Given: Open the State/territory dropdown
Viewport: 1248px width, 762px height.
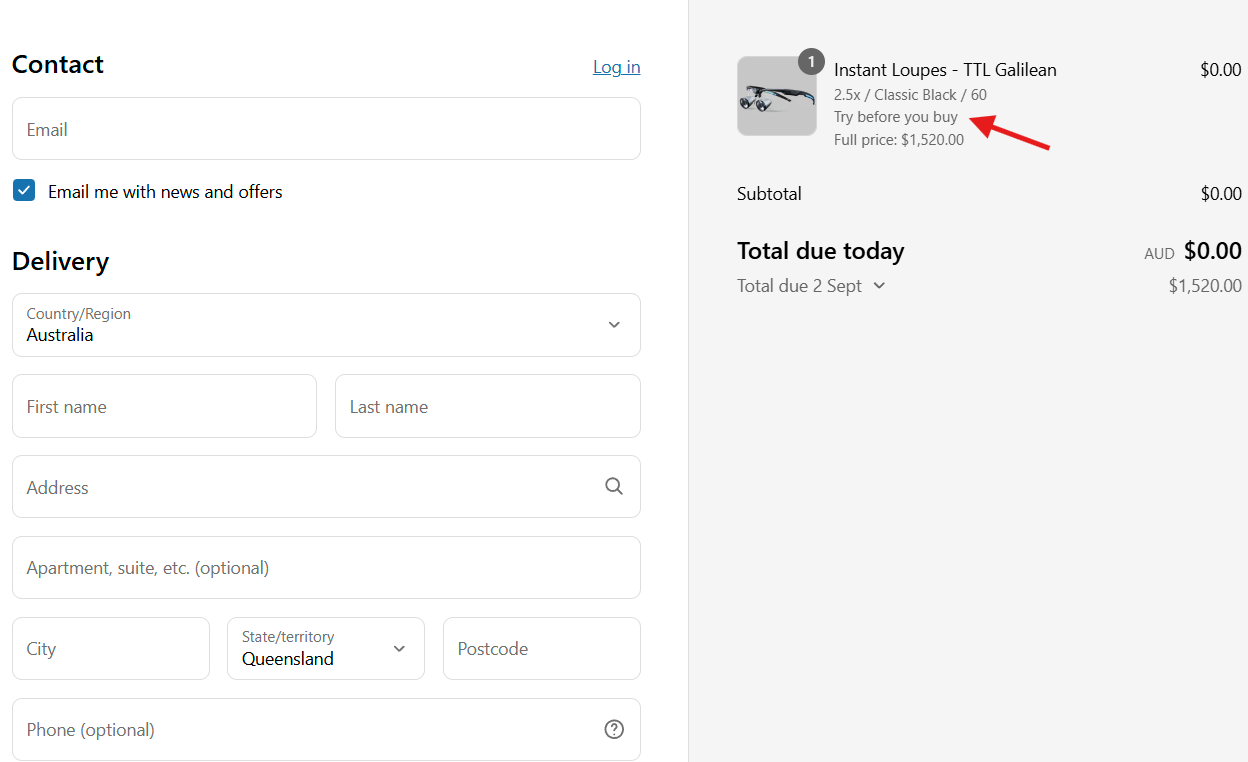Looking at the screenshot, I should pos(326,649).
